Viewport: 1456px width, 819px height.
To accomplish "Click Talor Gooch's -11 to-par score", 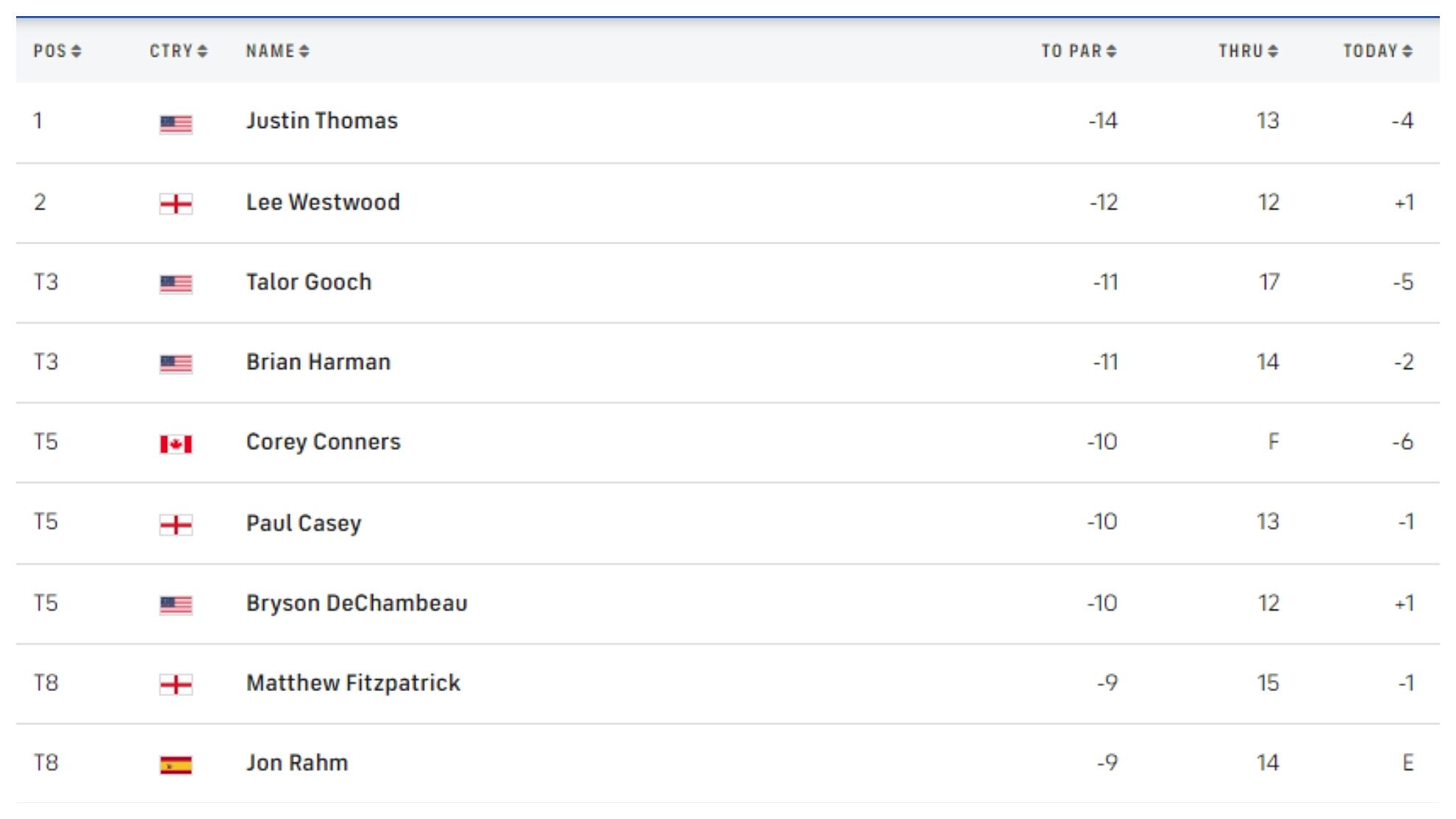I will [x=1105, y=282].
